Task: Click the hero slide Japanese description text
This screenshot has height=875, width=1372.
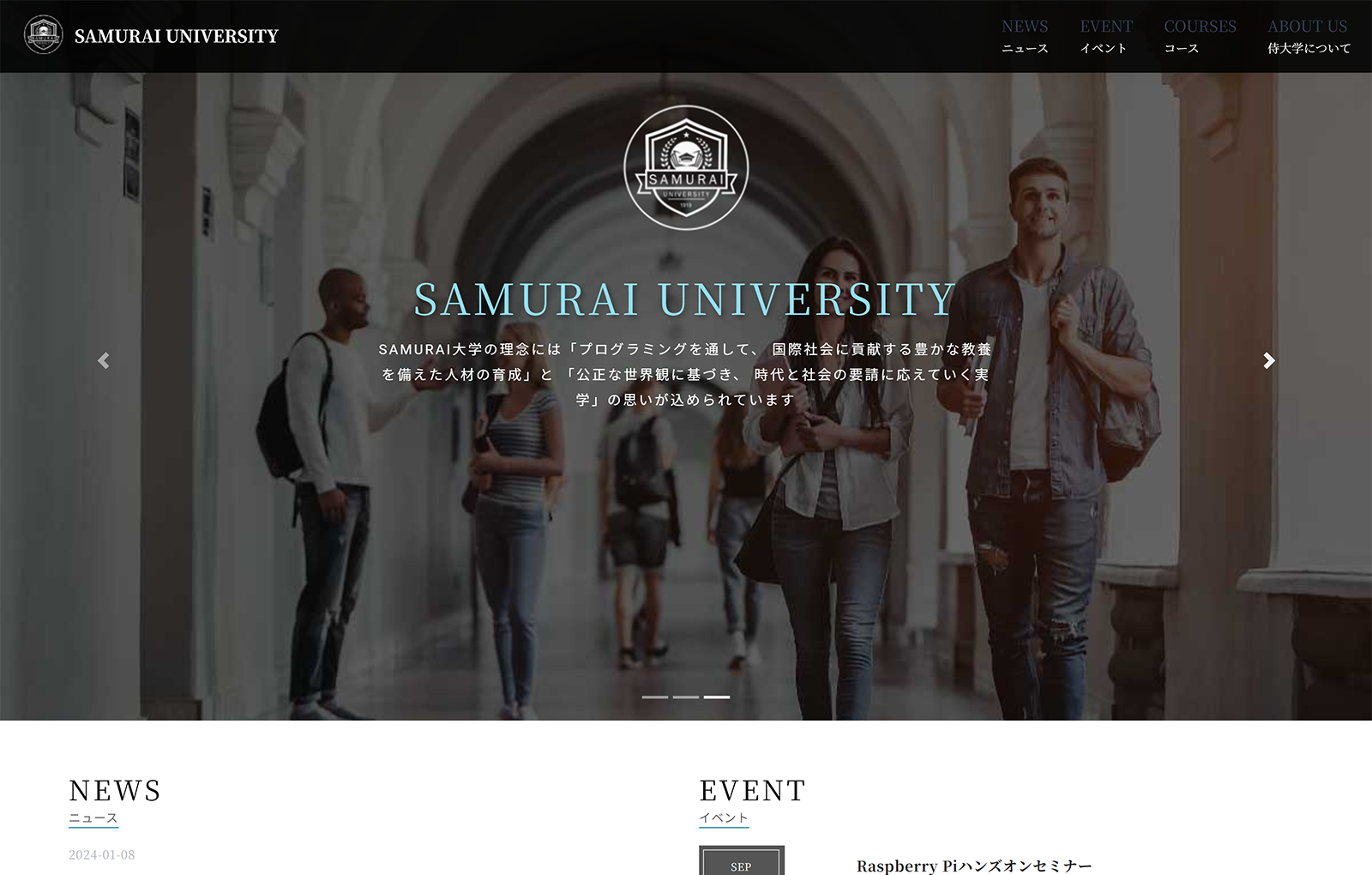Action: (685, 374)
